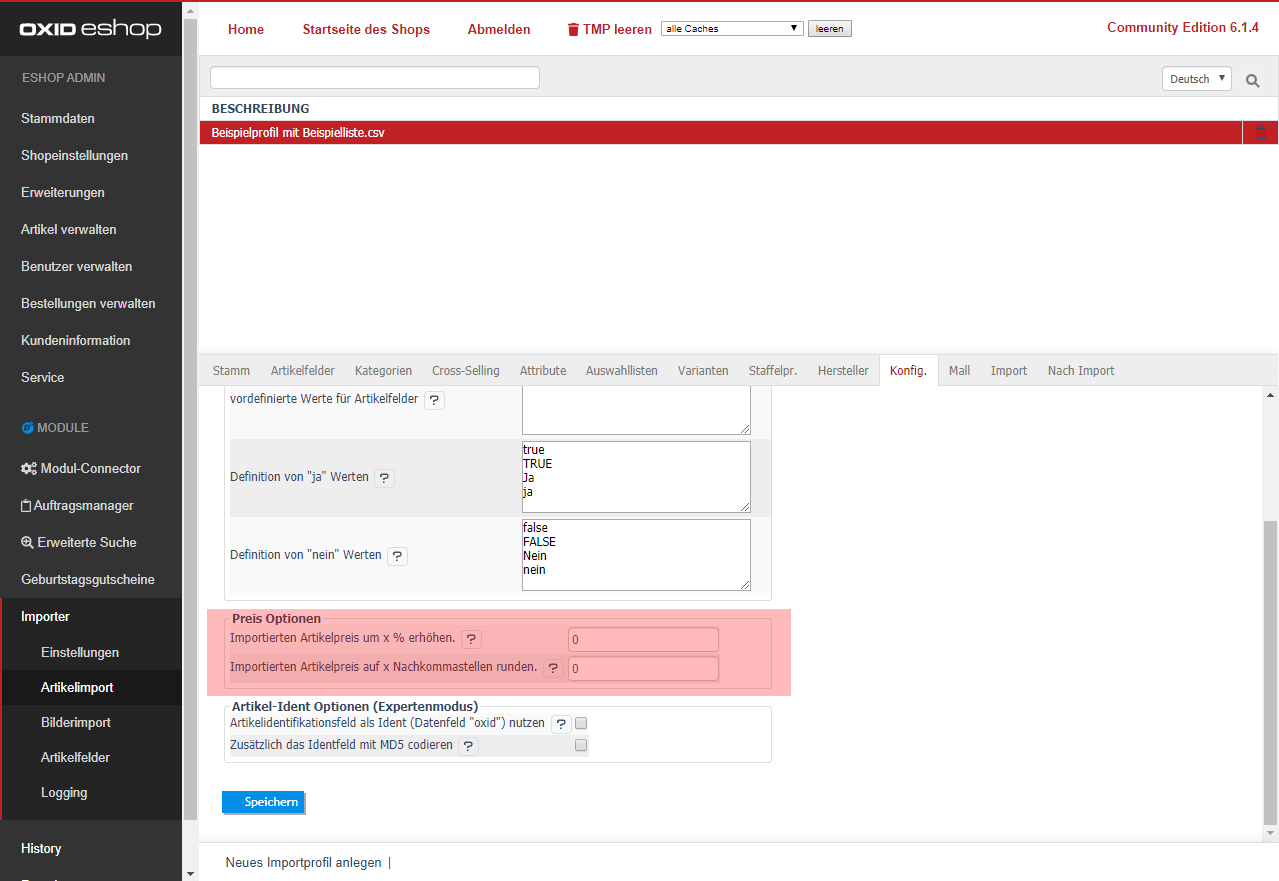
Task: Toggle Identfeld mit MD5 codieren checkbox
Action: (581, 745)
